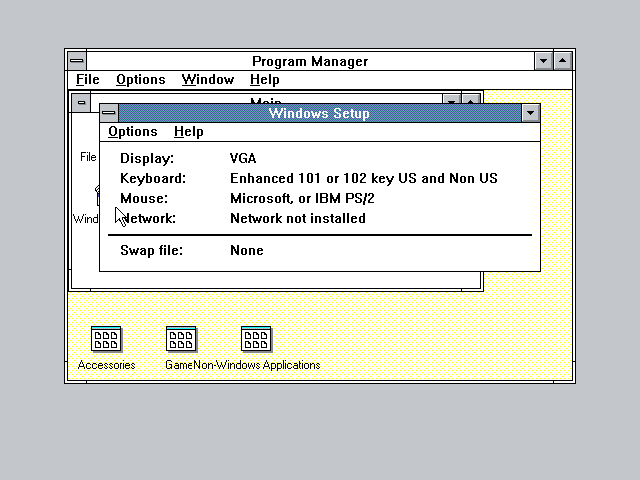Open the Program Manager control-menu box
Screen dimensions: 640x480
pyautogui.click(x=77, y=61)
